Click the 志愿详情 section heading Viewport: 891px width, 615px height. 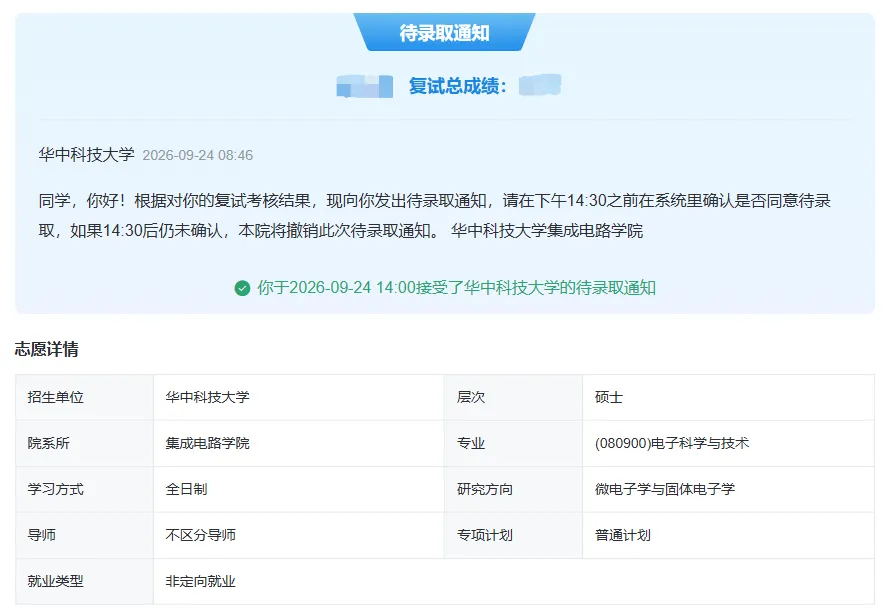pos(47,349)
